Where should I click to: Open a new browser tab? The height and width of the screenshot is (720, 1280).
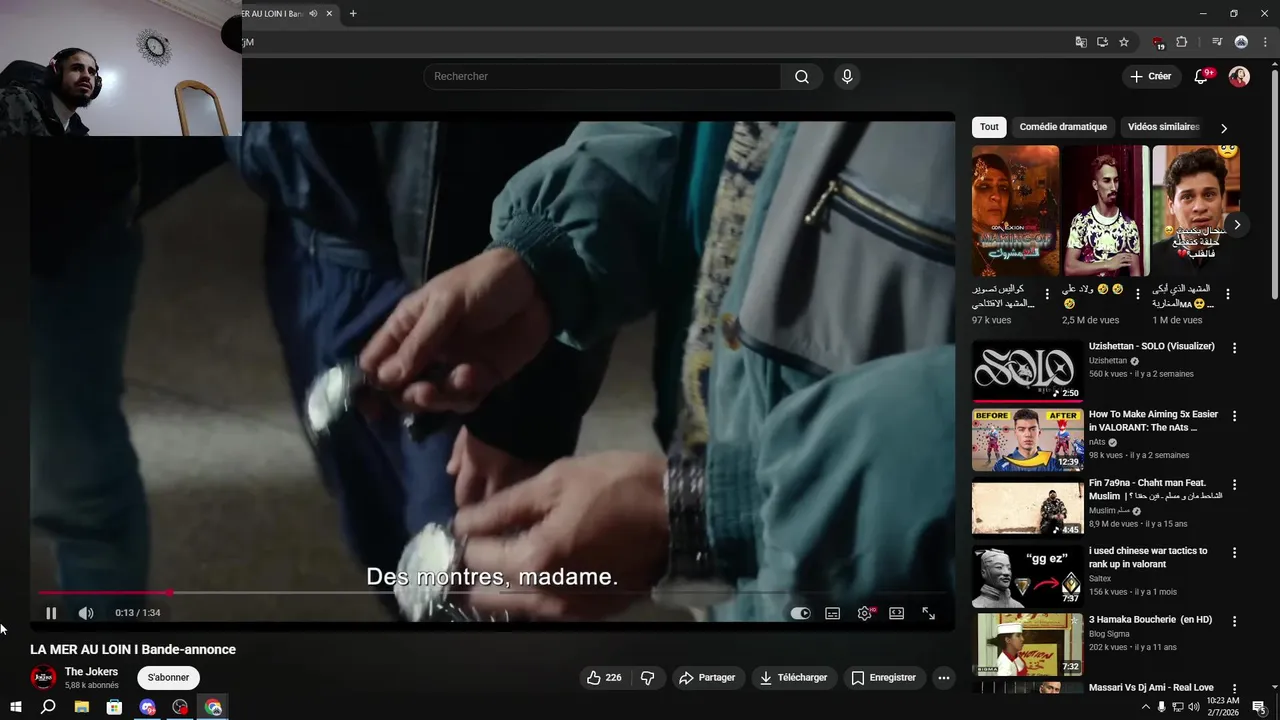click(x=353, y=13)
